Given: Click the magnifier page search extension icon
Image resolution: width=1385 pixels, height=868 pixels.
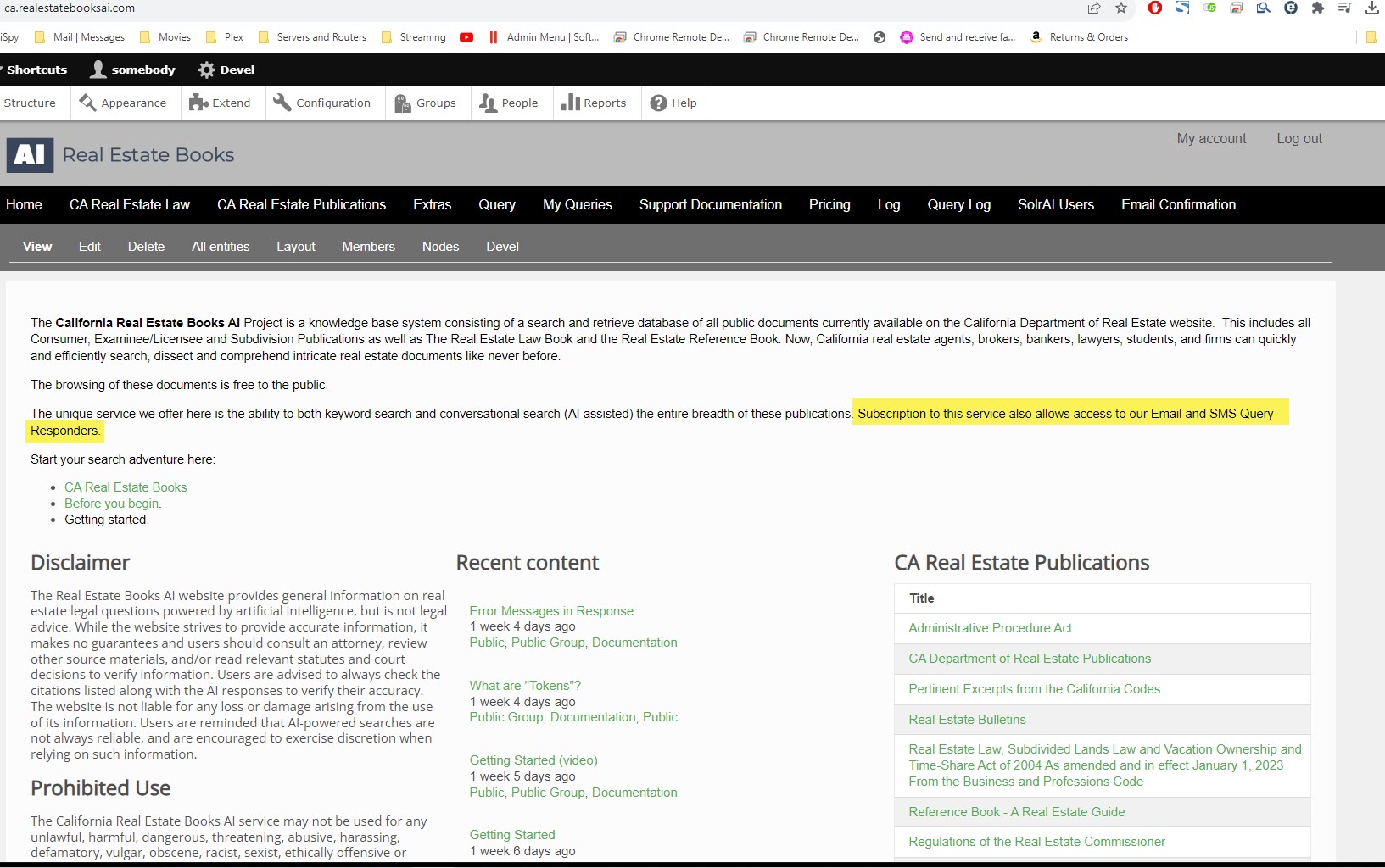Looking at the screenshot, I should coord(1264,8).
